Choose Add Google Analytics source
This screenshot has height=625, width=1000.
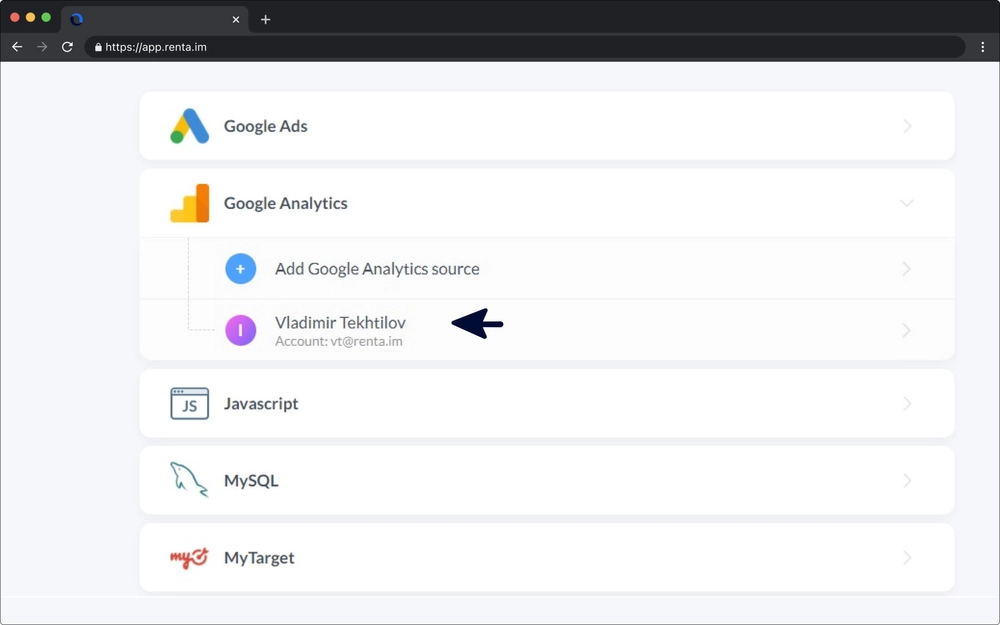pos(377,269)
